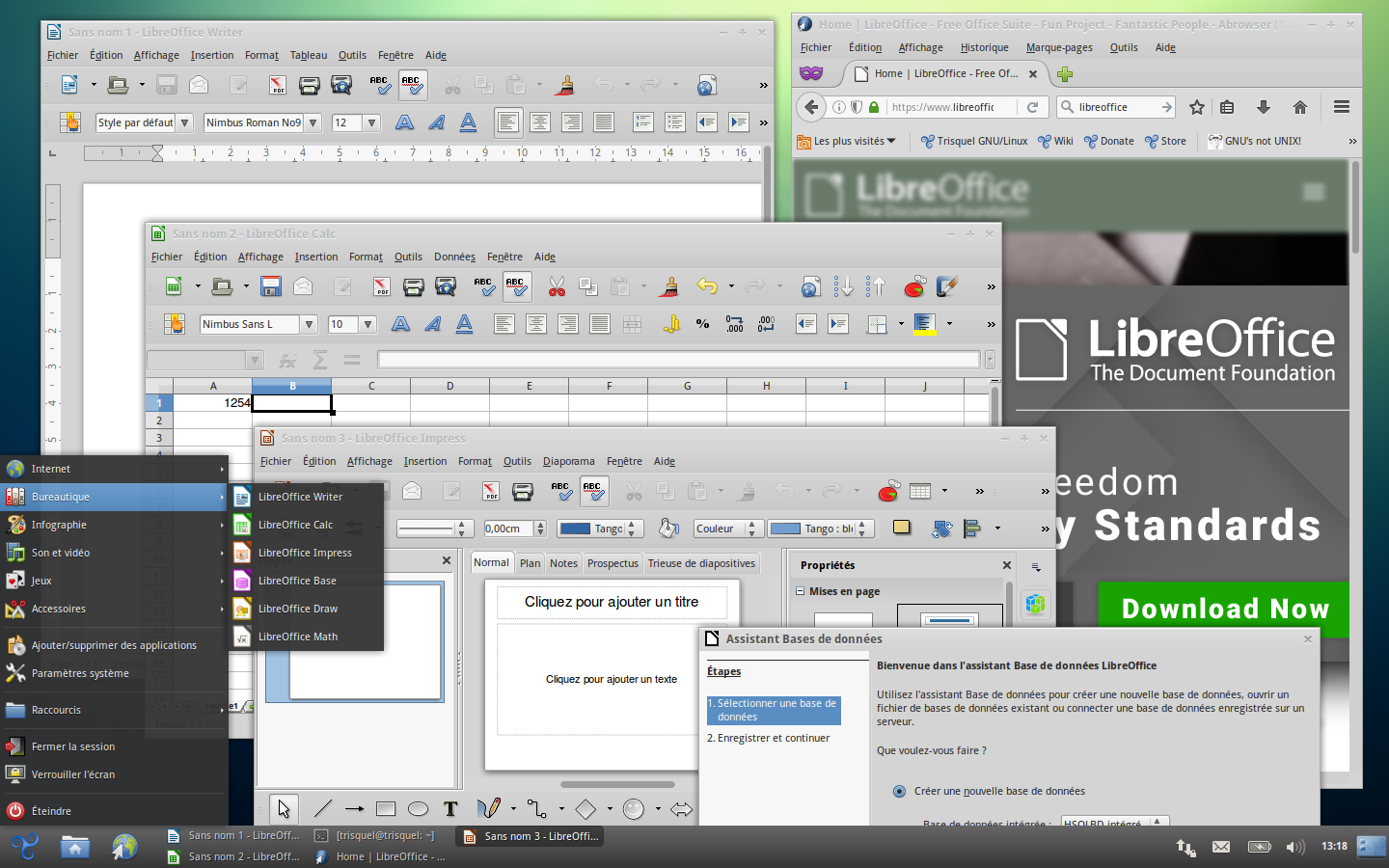Image resolution: width=1389 pixels, height=868 pixels.
Task: Select the arrow selection tool in Impress
Action: [x=283, y=808]
